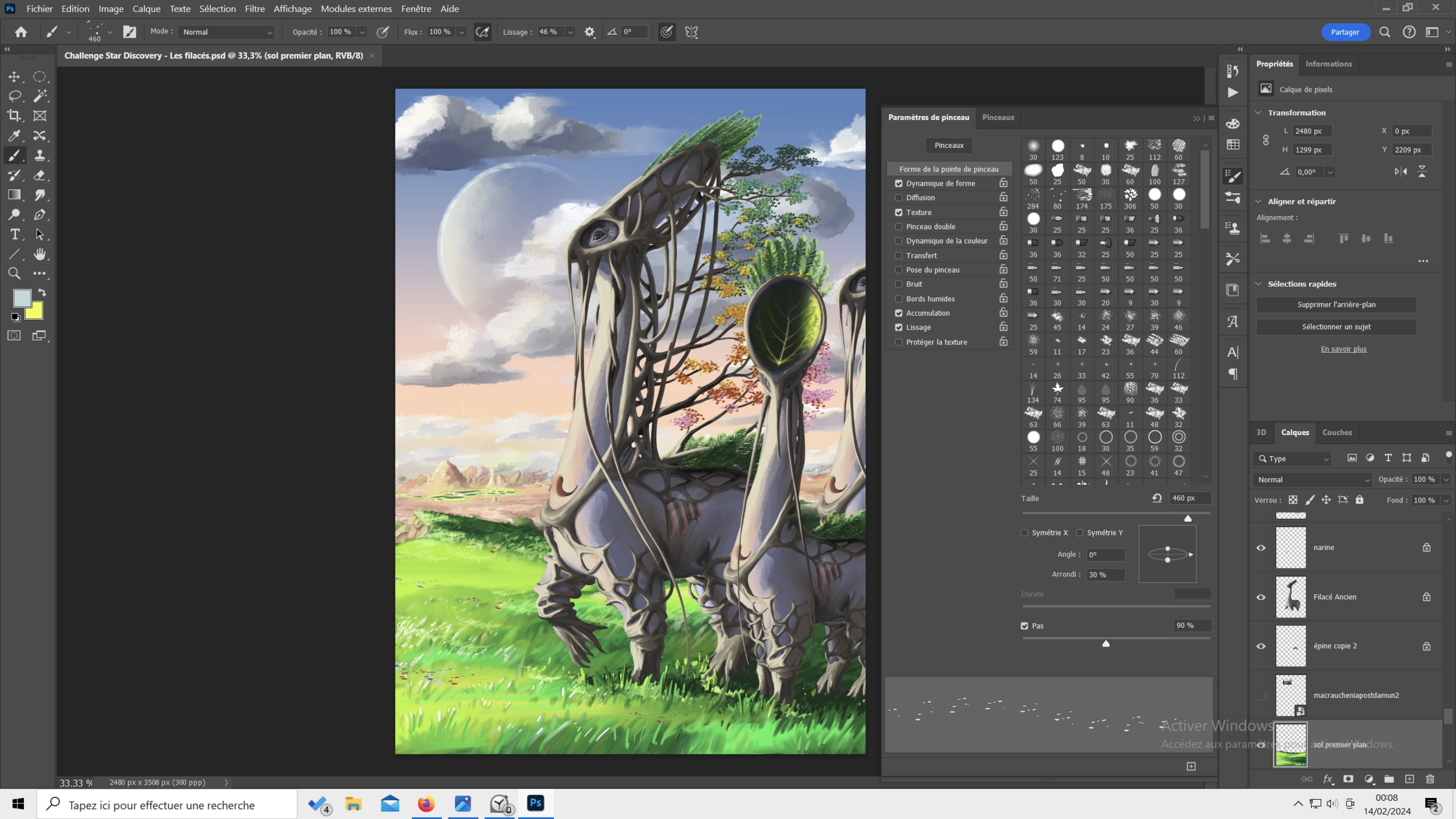Select the Hand tool
The width and height of the screenshot is (1456, 819).
[x=39, y=254]
